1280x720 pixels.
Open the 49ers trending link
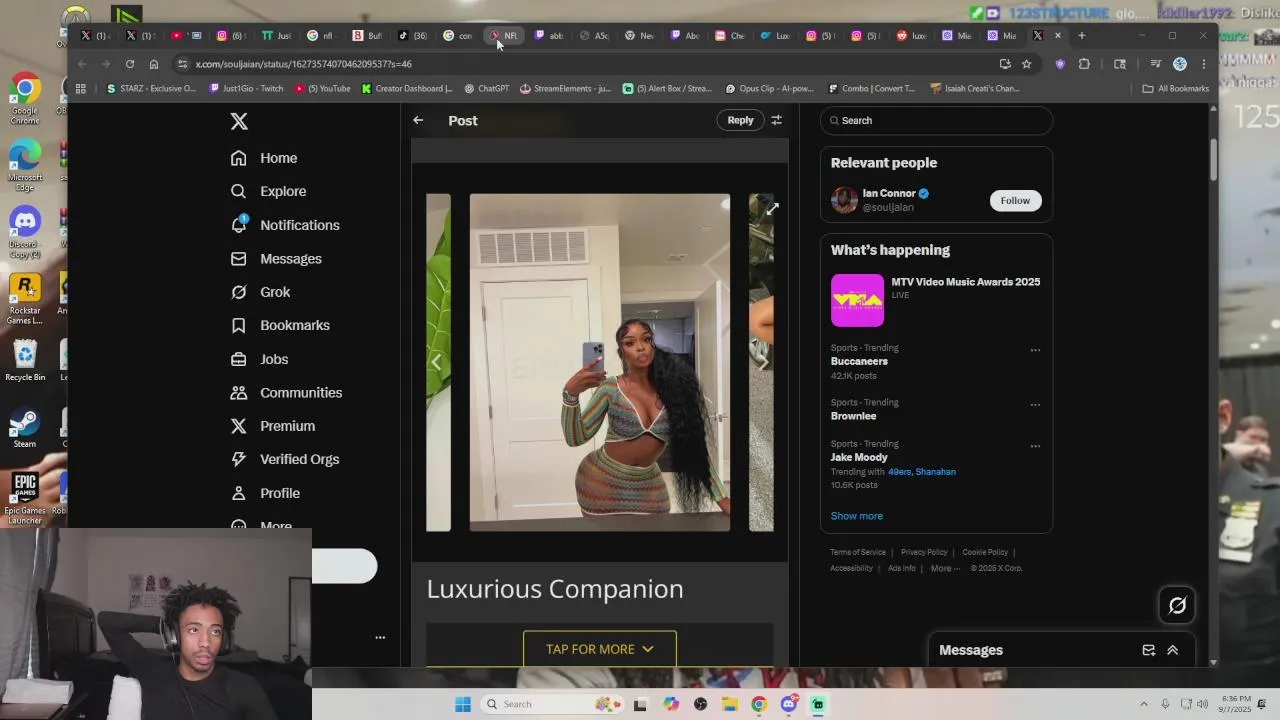[x=899, y=472]
